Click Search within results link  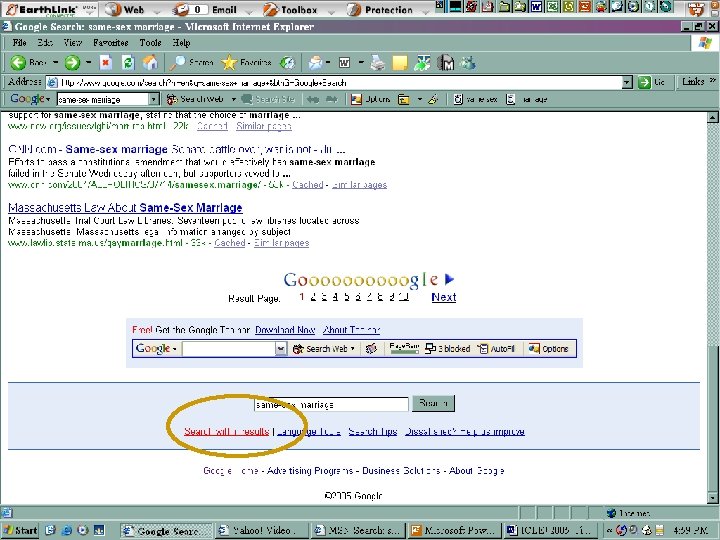(226, 432)
